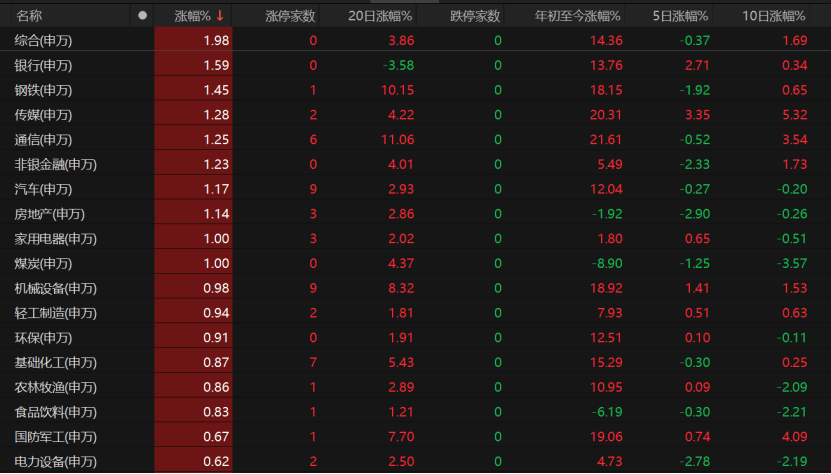Screen dimensions: 831x474
Task: Click the 1.28 涨幅 cell for 传媒
Action: pyautogui.click(x=193, y=115)
